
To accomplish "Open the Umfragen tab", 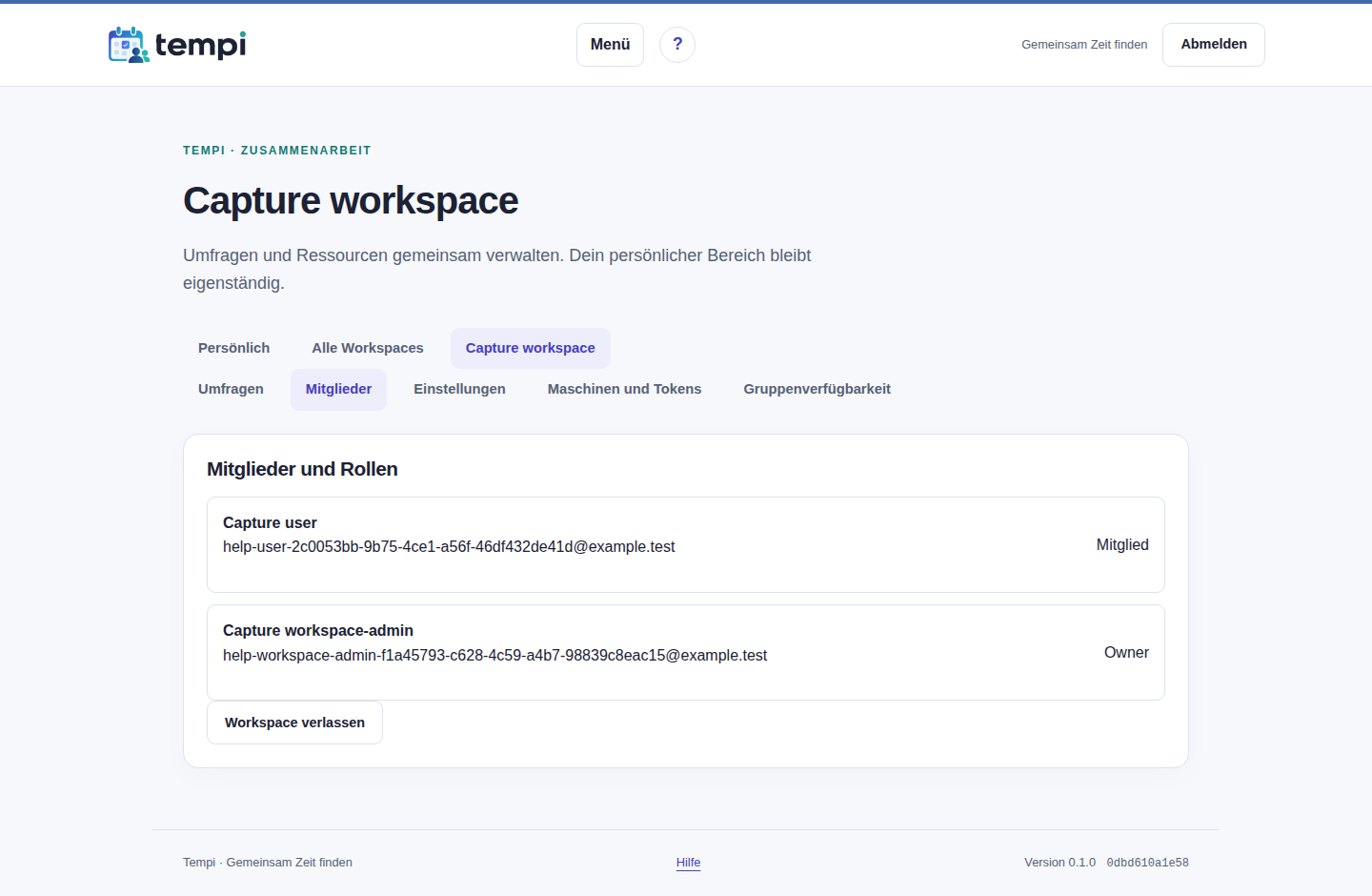I will tap(231, 390).
